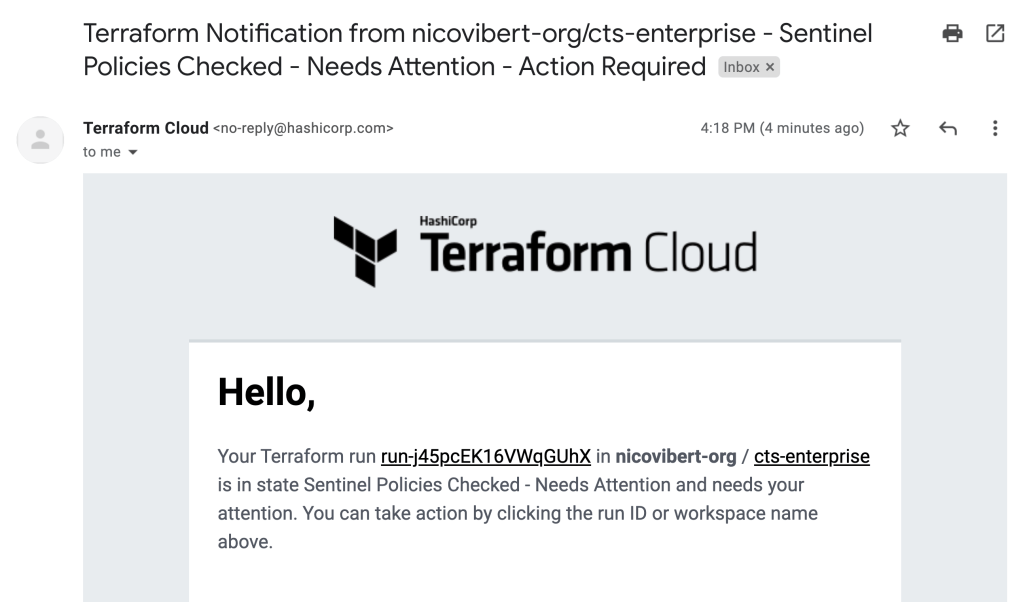This screenshot has height=602, width=1023.
Task: Click the sender name Terraform Cloud
Action: tap(146, 128)
